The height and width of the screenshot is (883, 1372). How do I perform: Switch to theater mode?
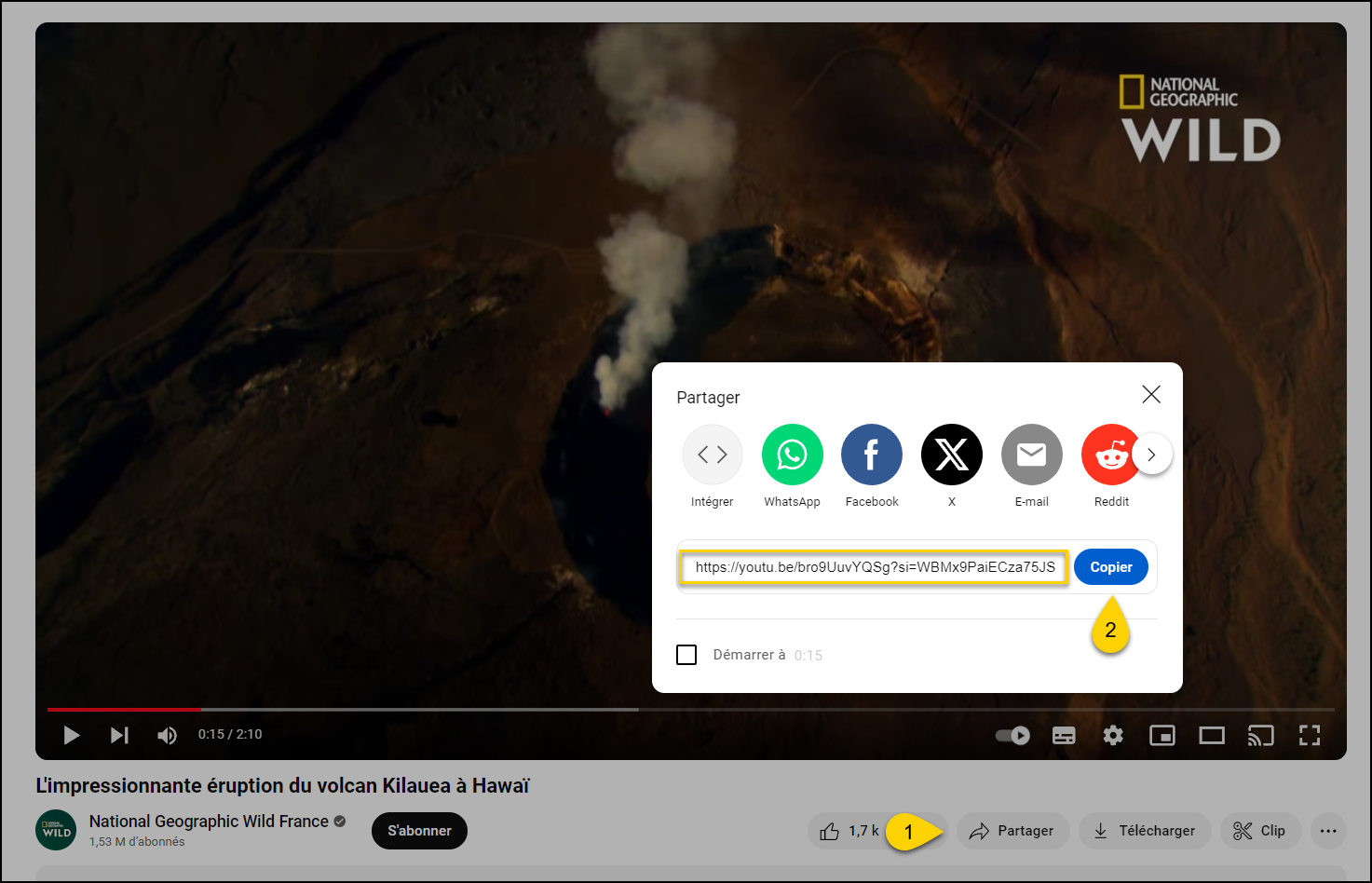[x=1212, y=736]
